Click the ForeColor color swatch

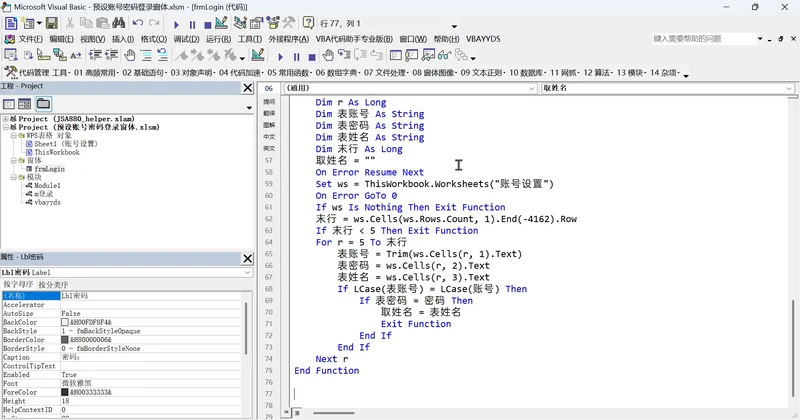tap(65, 392)
